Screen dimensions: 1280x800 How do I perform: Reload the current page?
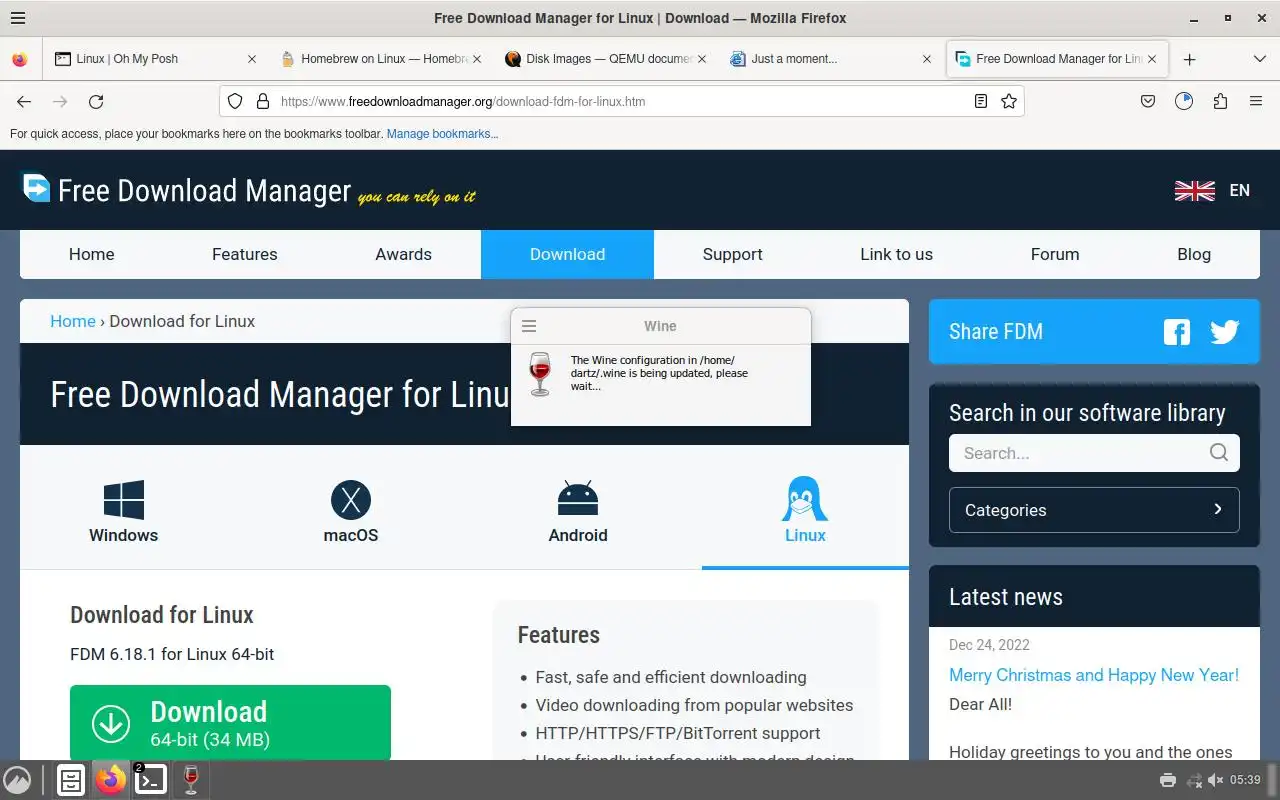96,101
